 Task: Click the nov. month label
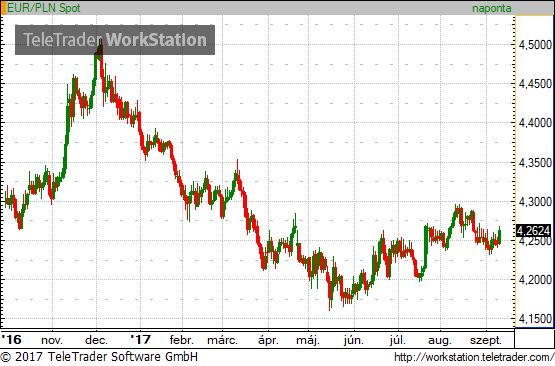[52, 341]
